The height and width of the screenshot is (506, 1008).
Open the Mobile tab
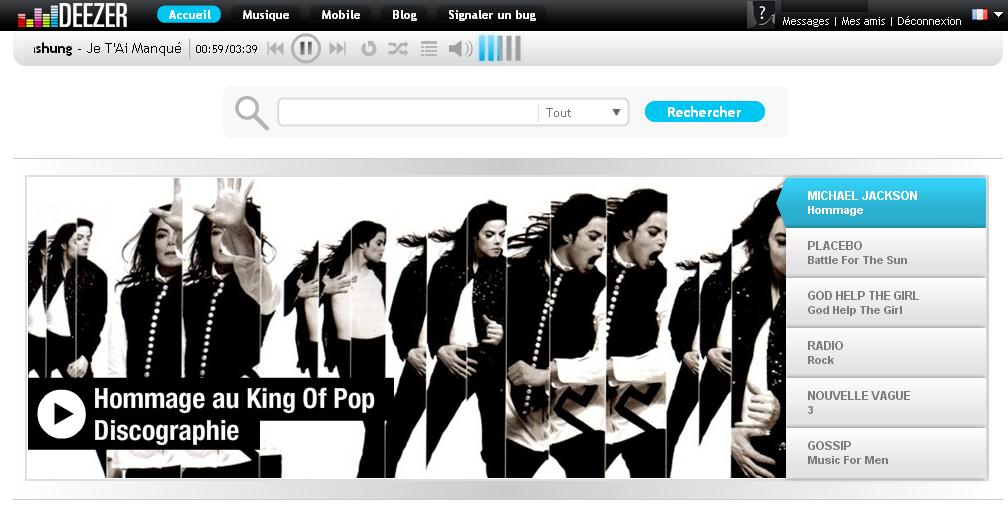click(341, 15)
